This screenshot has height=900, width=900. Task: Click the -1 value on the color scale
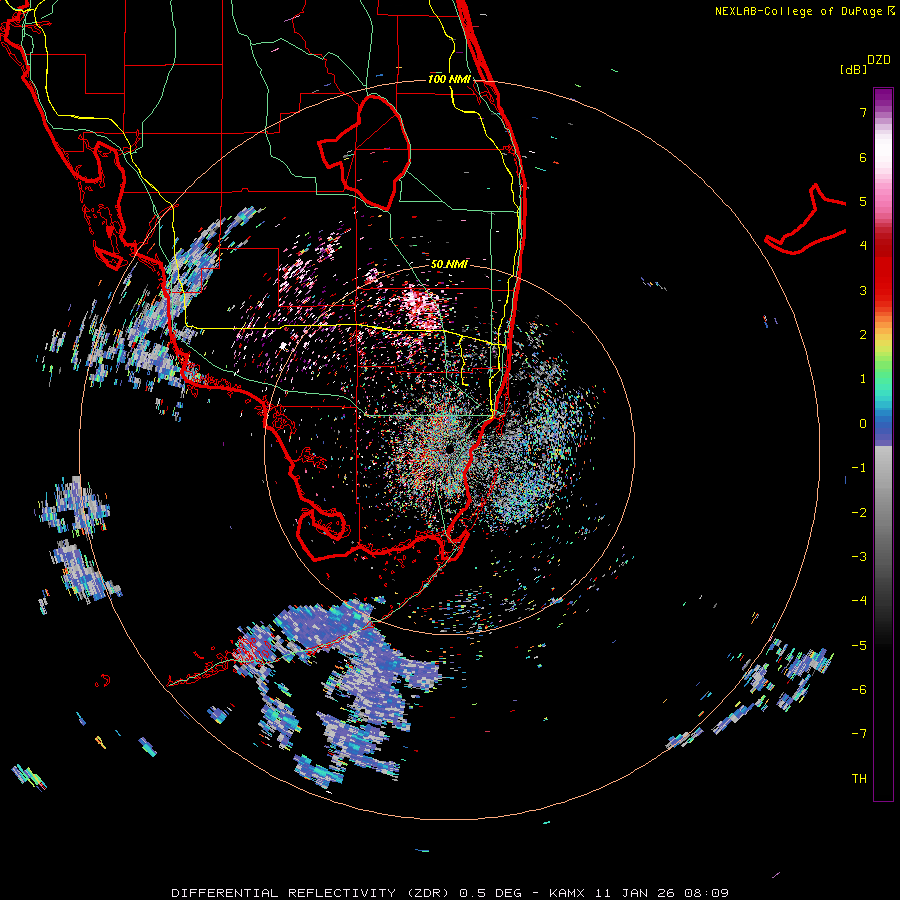pos(859,468)
